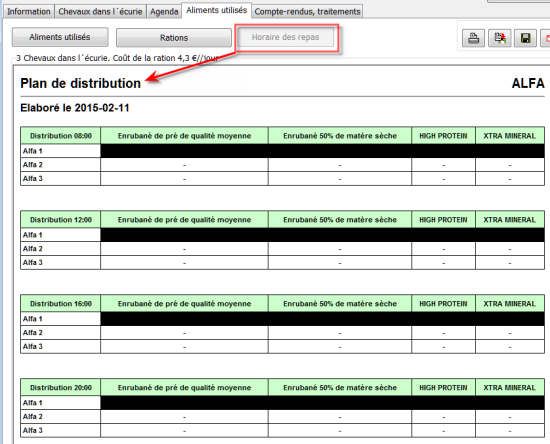Click the export document icon with the red arrow
Viewport: 550px width, 444px height.
(499, 38)
